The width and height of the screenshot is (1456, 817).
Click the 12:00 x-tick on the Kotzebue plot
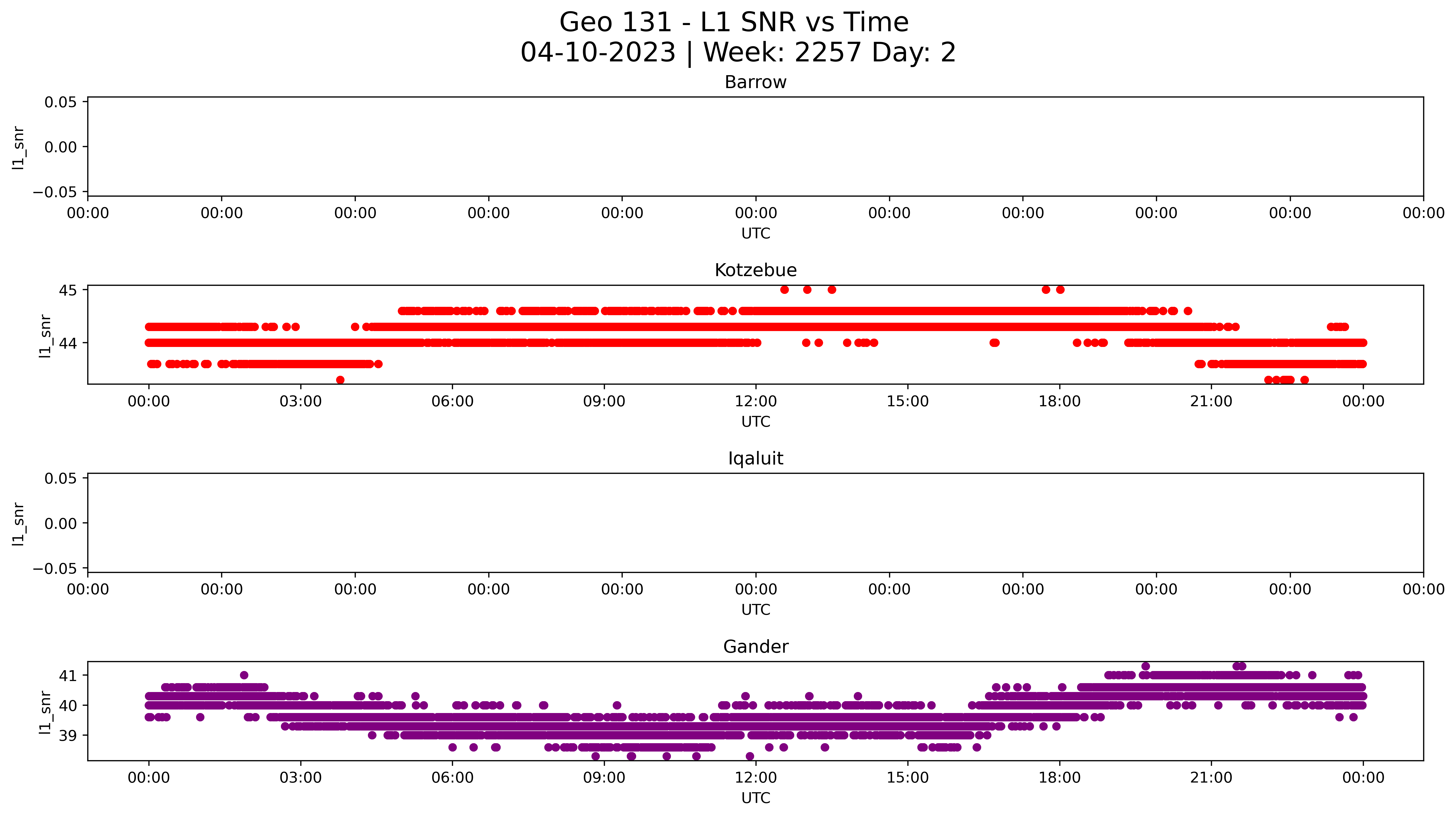(x=756, y=401)
